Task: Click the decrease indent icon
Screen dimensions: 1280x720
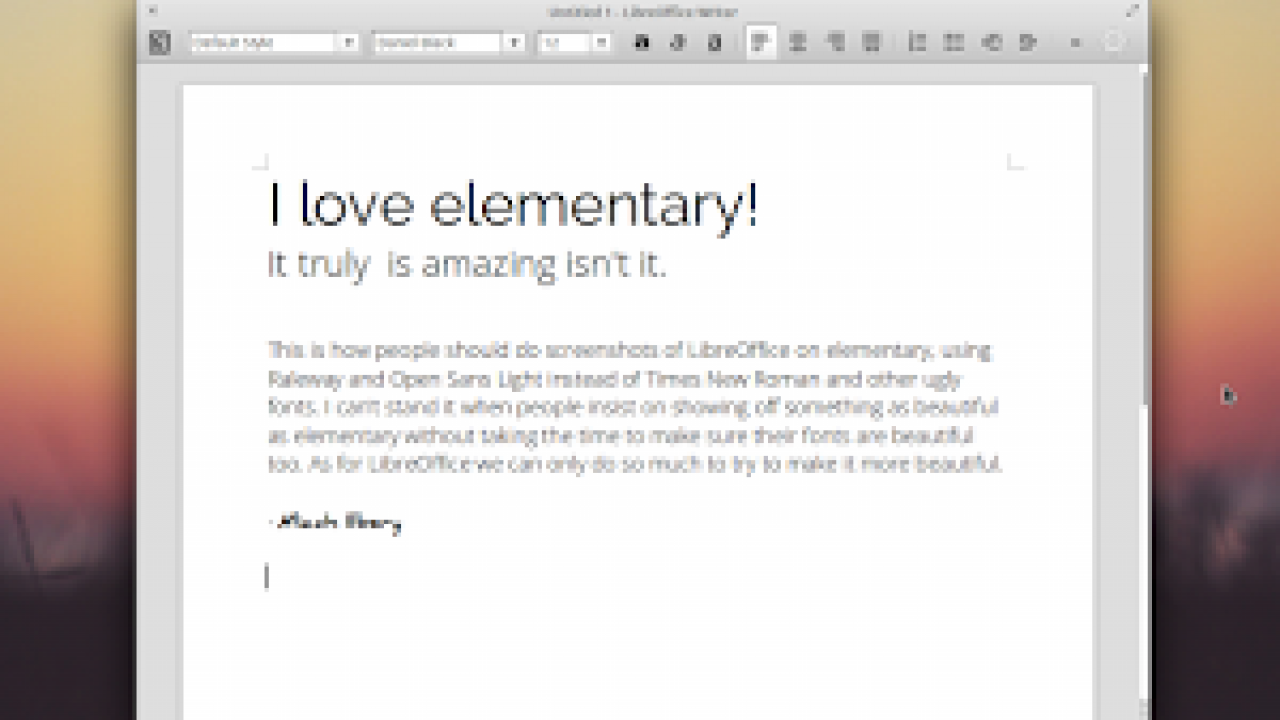Action: tap(991, 43)
